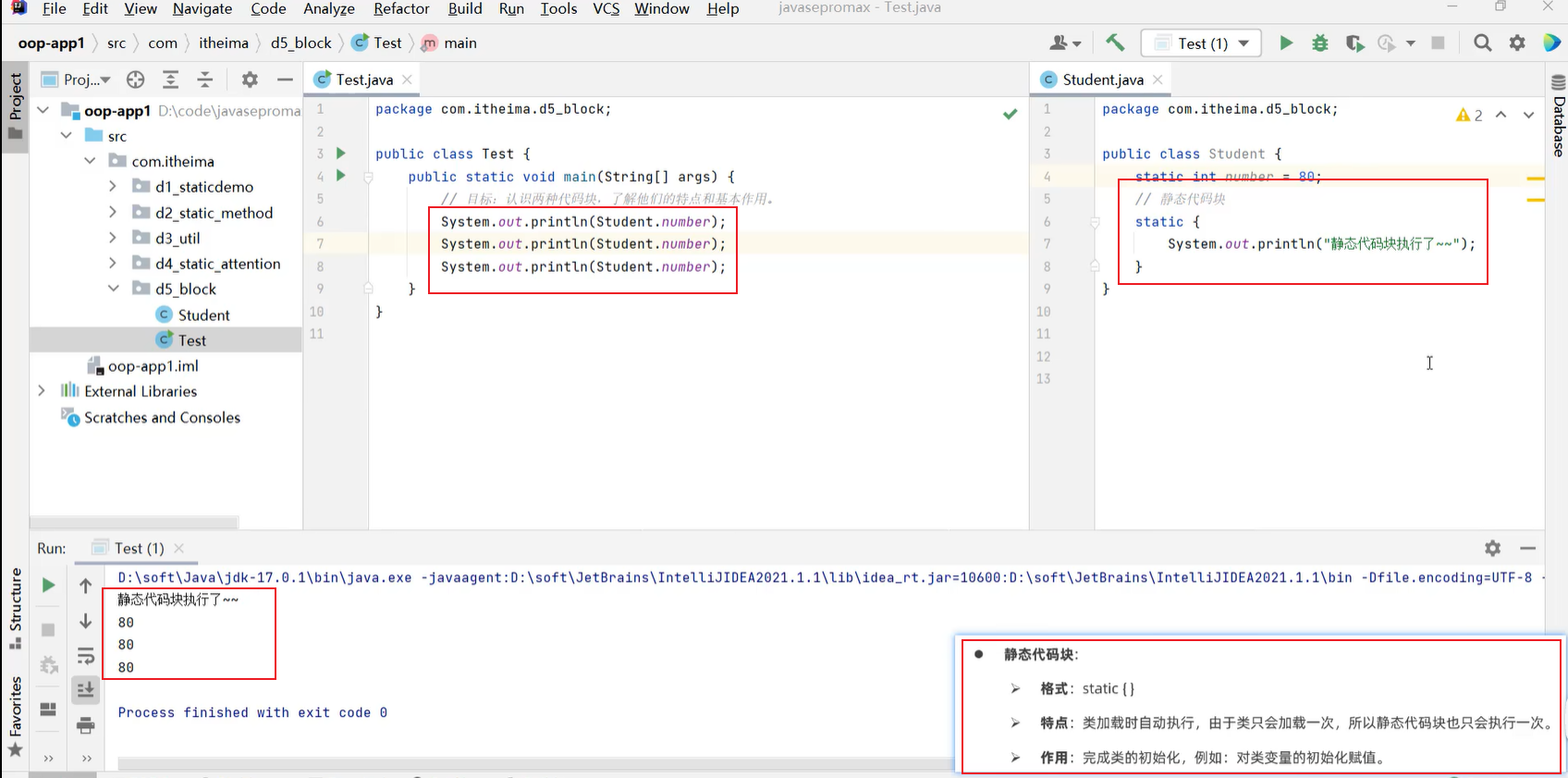Open the Build menu
The image size is (1568, 778).
tap(465, 8)
